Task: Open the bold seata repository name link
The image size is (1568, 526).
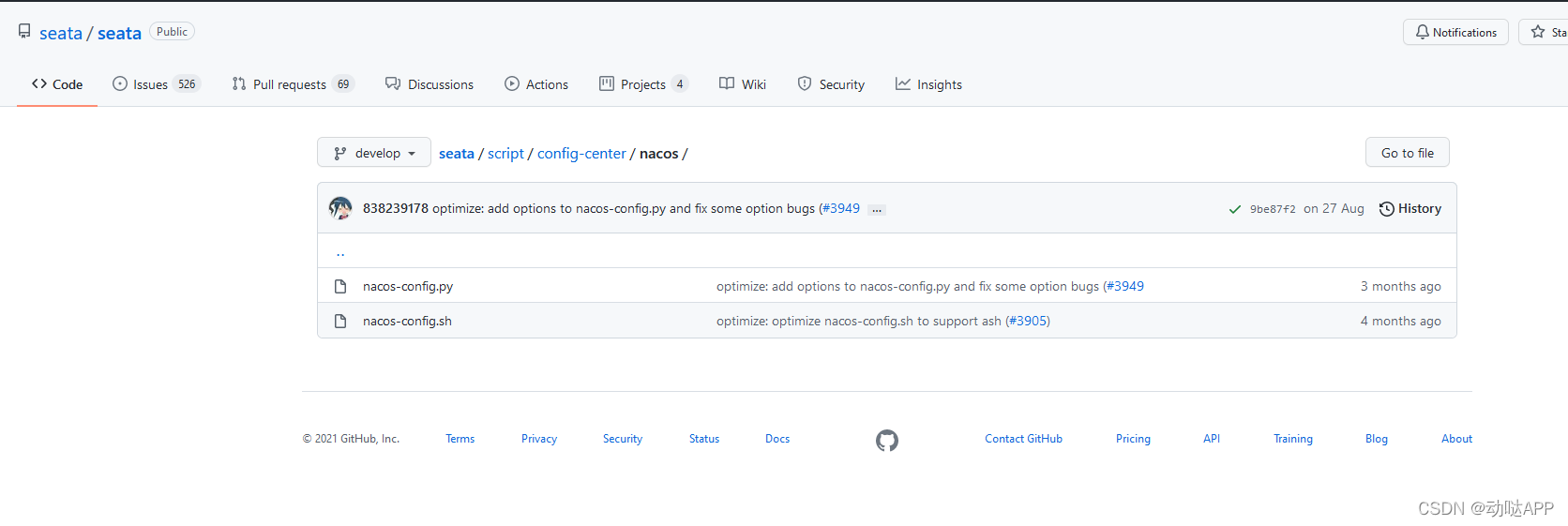Action: pyautogui.click(x=119, y=34)
